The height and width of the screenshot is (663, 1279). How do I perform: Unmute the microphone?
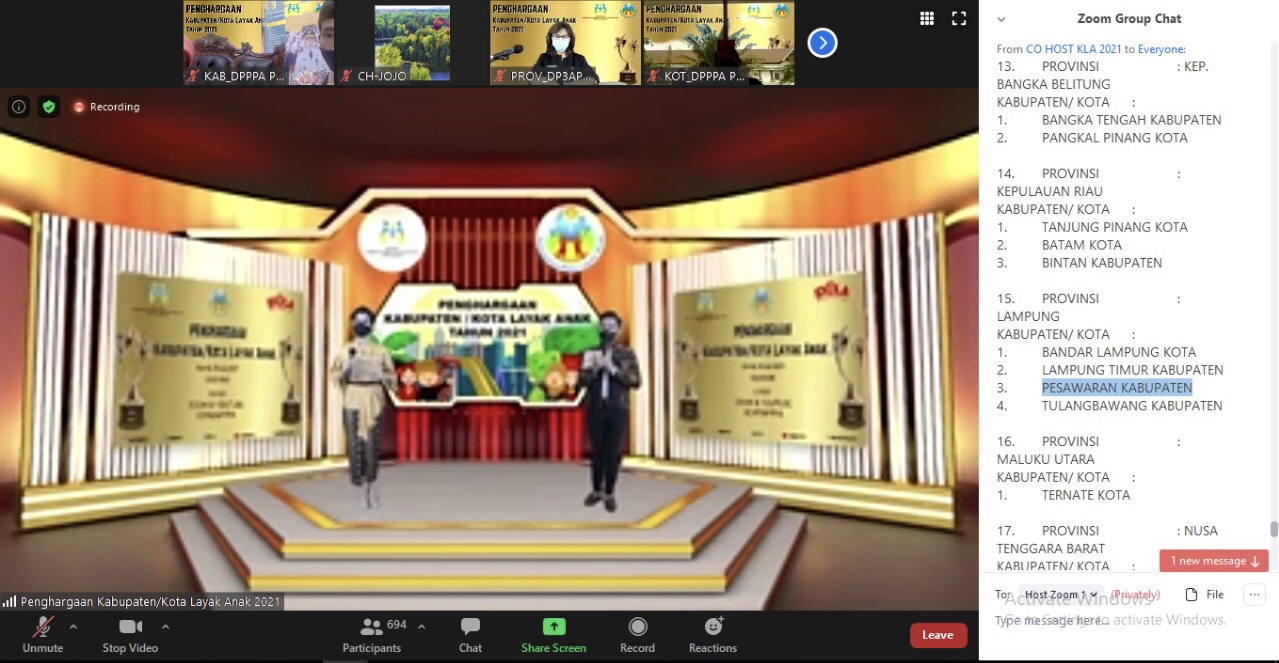(x=42, y=634)
